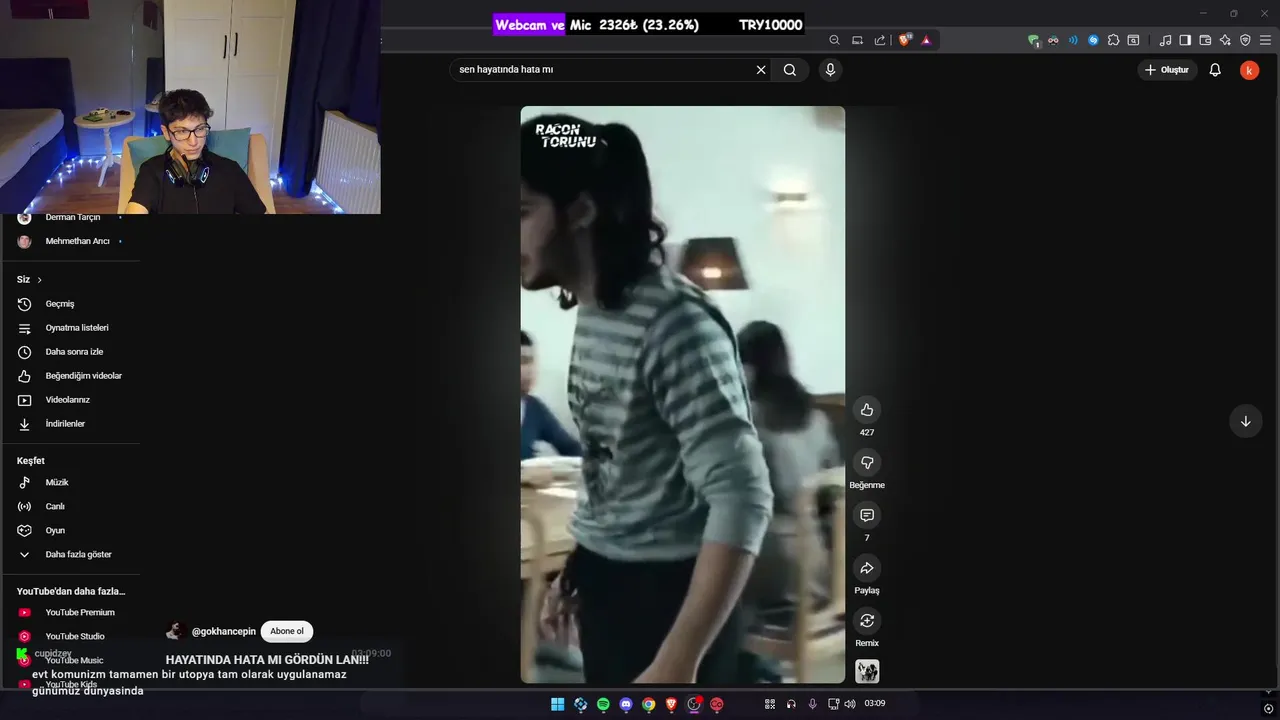Go to Müzik under Keşfet
Screen dimensions: 1280x720
(70, 482)
